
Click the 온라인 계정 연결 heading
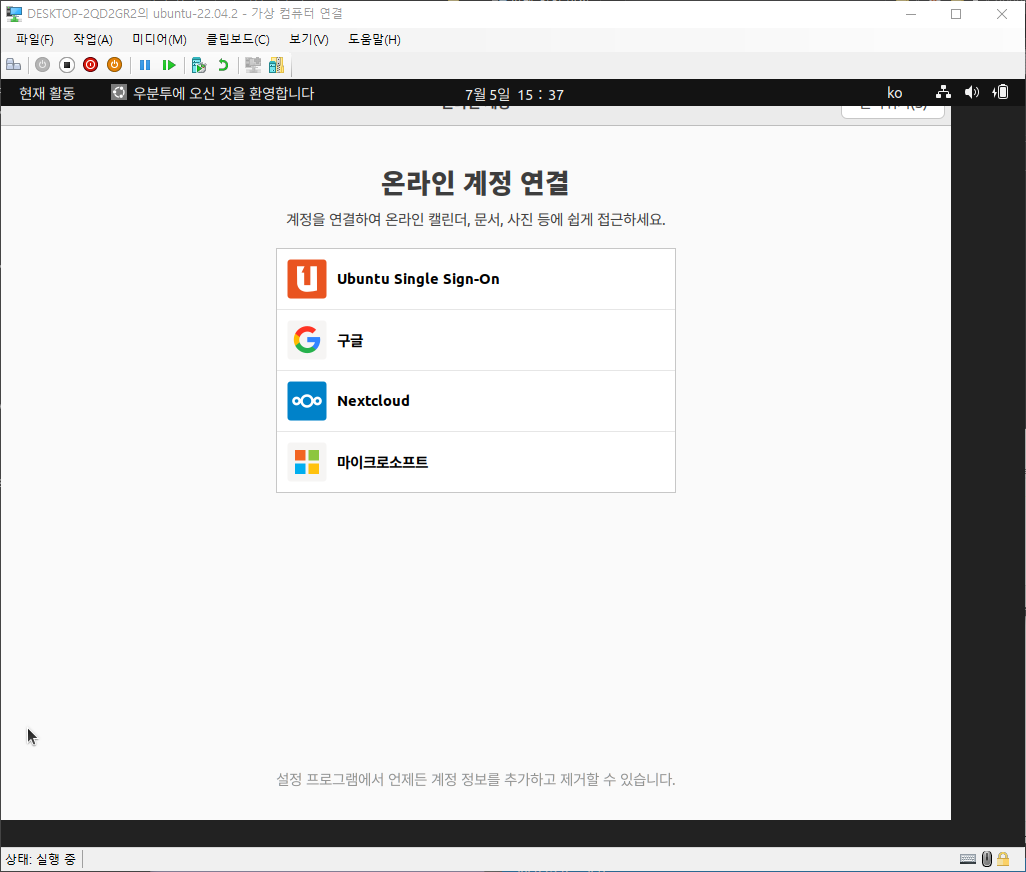point(475,183)
